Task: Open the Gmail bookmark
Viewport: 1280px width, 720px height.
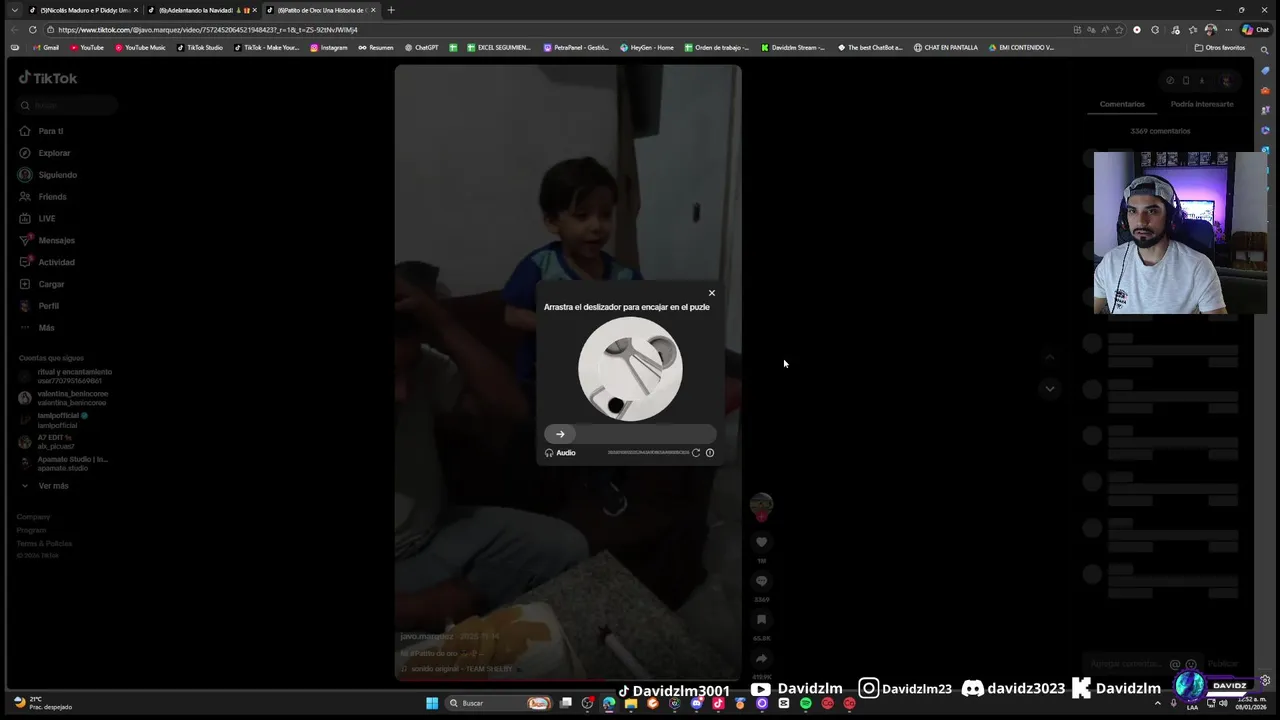Action: pos(45,47)
